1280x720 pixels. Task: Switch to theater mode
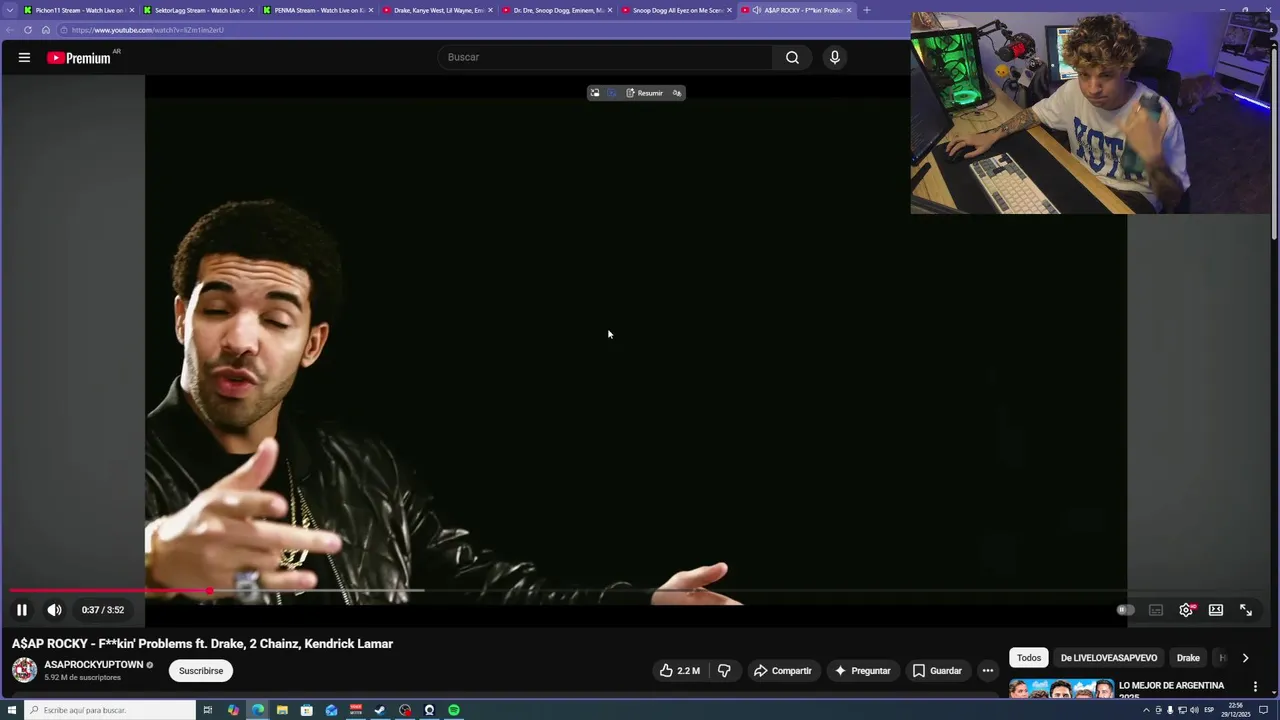[x=1216, y=610]
